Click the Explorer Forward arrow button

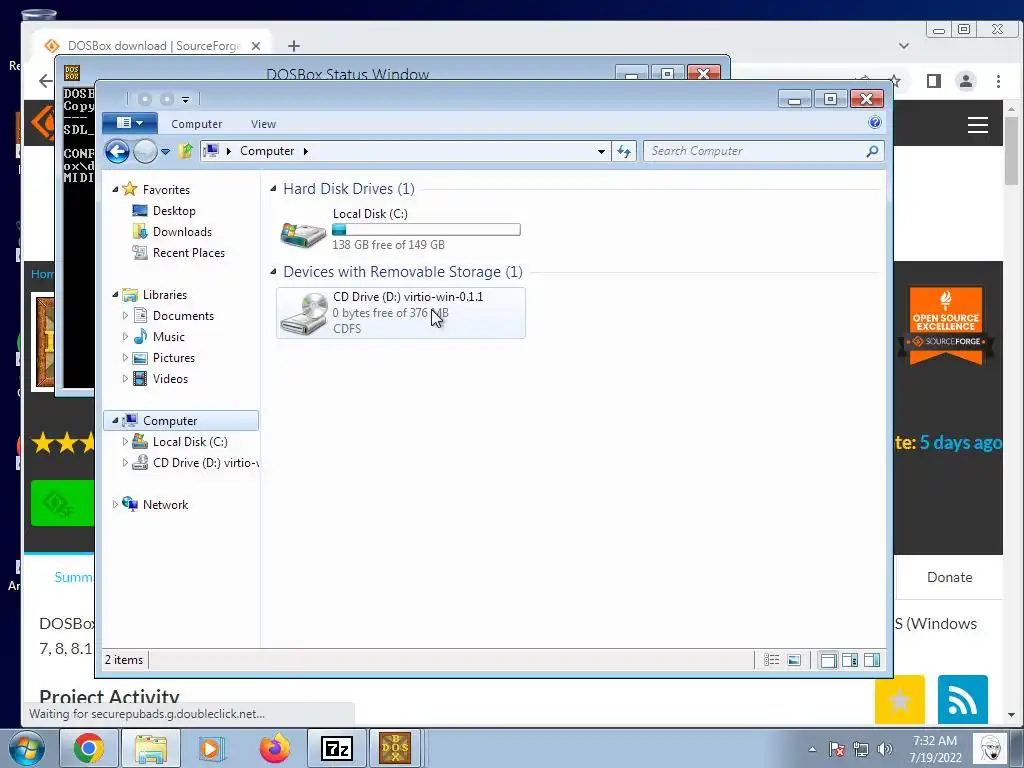(x=145, y=152)
